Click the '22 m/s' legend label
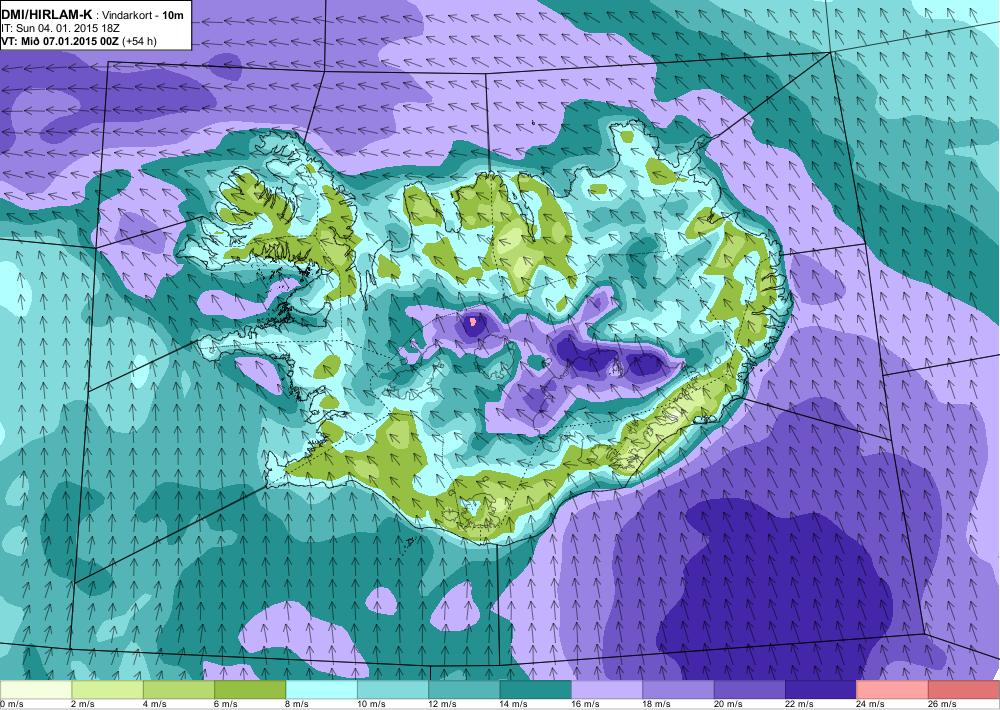 click(x=800, y=704)
